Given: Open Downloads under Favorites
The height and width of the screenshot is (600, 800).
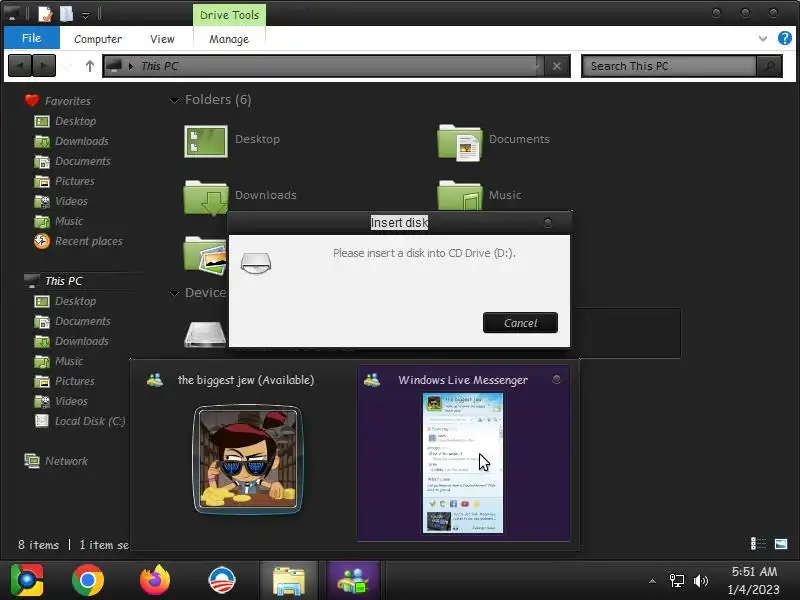Looking at the screenshot, I should (x=81, y=141).
